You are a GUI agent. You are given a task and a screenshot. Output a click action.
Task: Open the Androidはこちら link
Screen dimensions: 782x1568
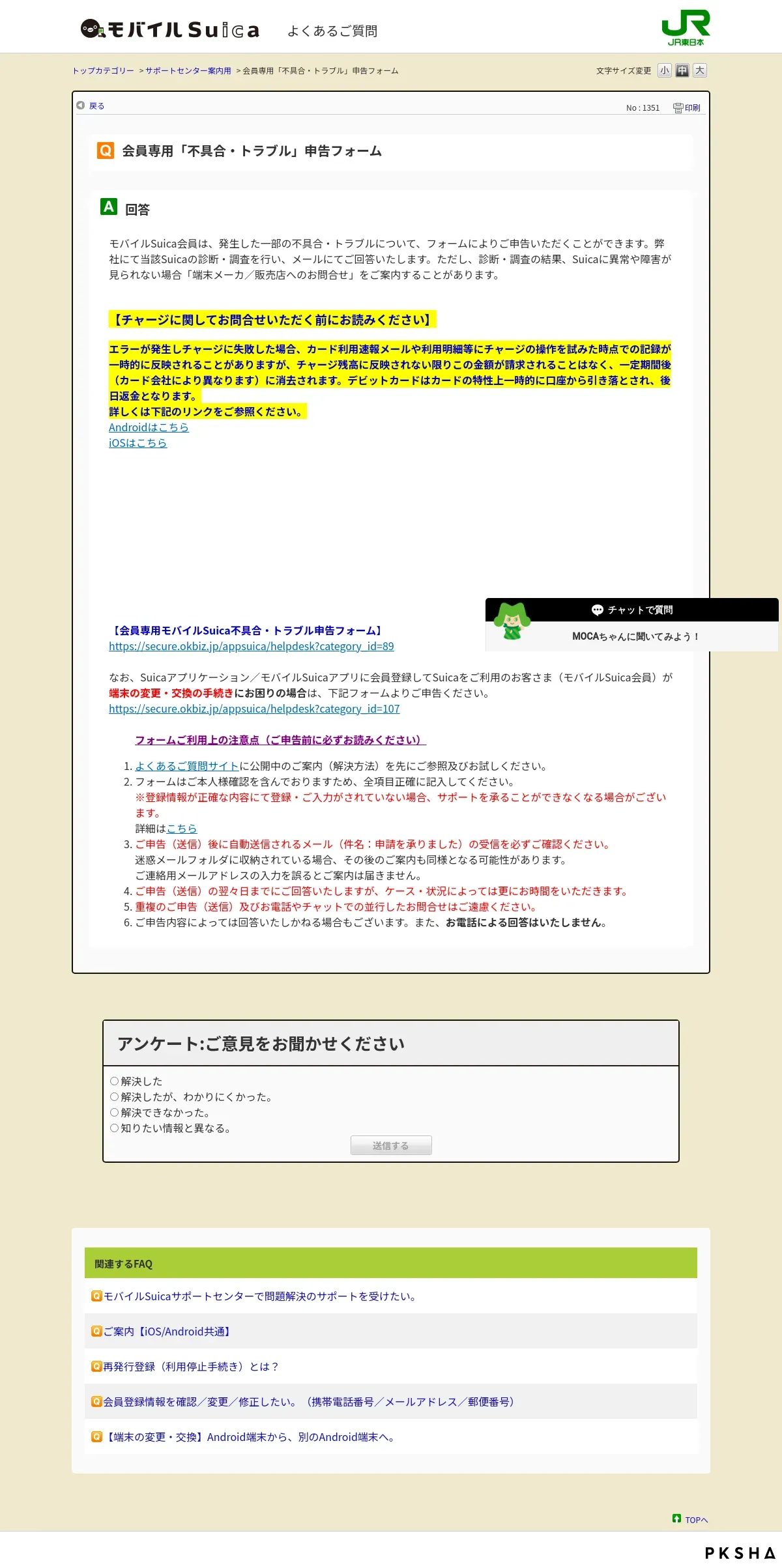pos(149,427)
